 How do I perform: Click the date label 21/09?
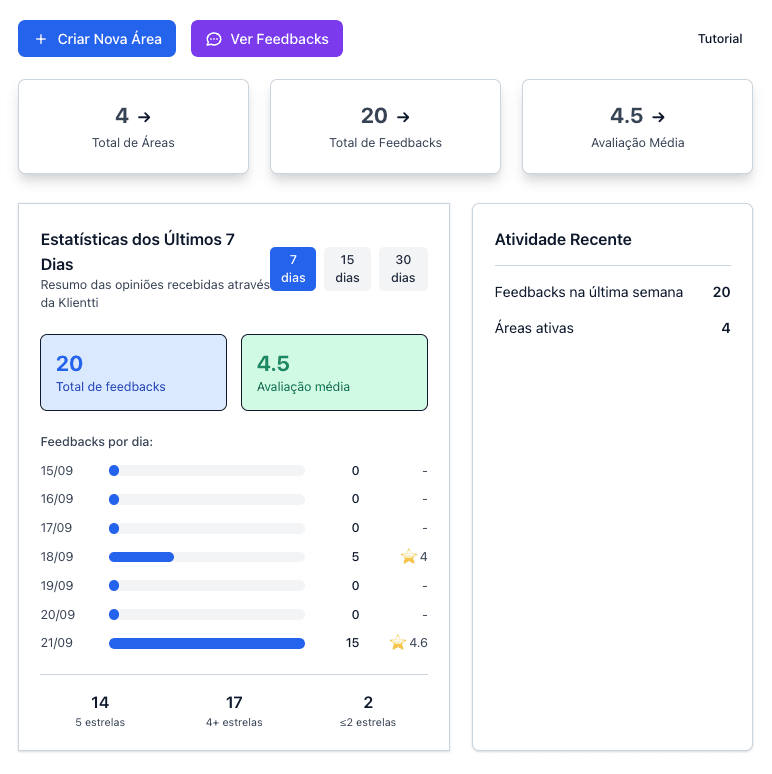(57, 643)
